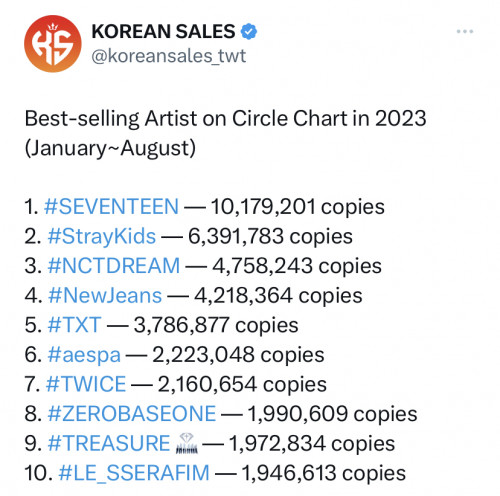The image size is (500, 496).
Task: Open the KOREAN SALES display name
Action: click(x=163, y=32)
